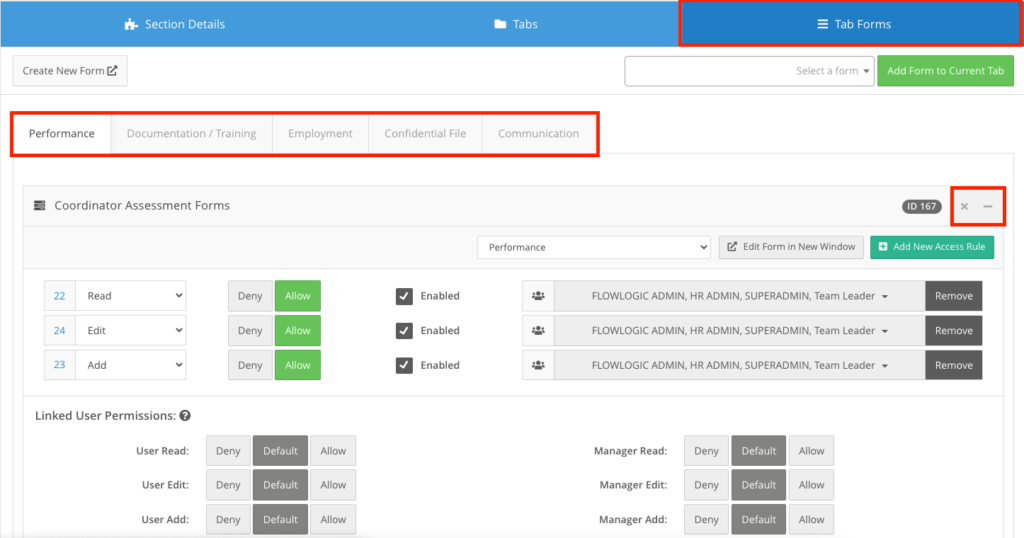Click the users group icon on the Read rule row
The image size is (1024, 538).
pos(538,296)
